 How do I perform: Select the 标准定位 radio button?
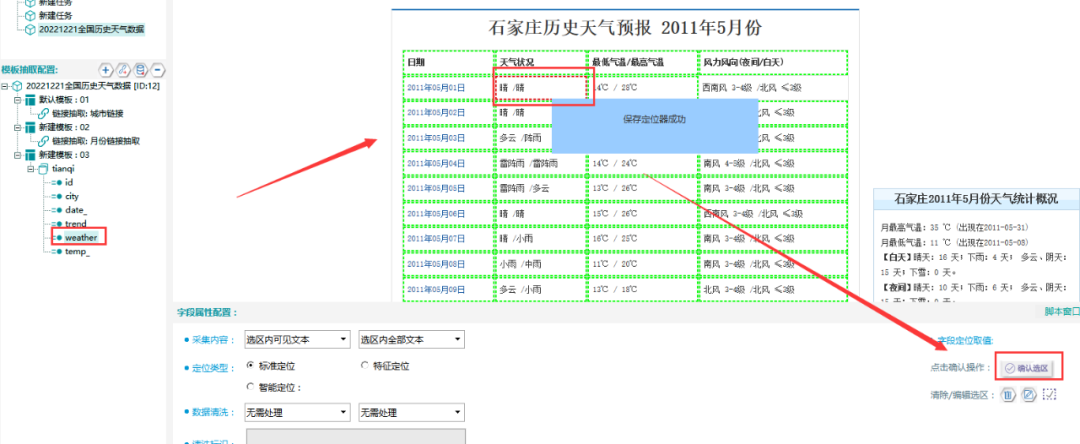coord(251,366)
